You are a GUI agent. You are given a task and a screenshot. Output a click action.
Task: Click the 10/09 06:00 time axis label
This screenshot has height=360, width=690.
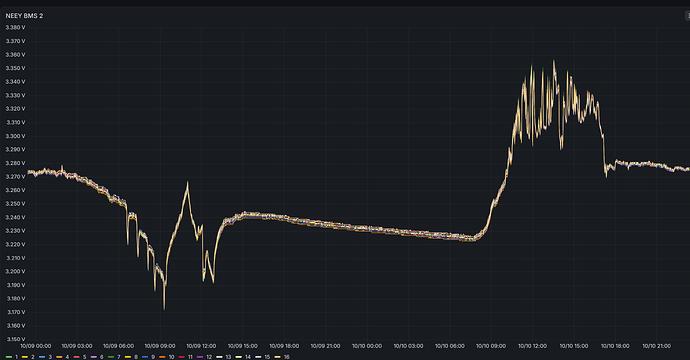point(118,346)
